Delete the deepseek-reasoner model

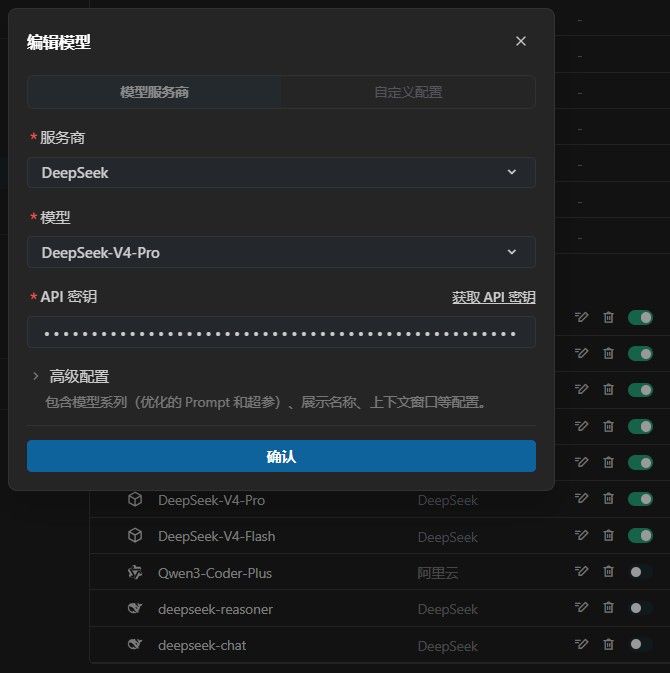click(608, 607)
